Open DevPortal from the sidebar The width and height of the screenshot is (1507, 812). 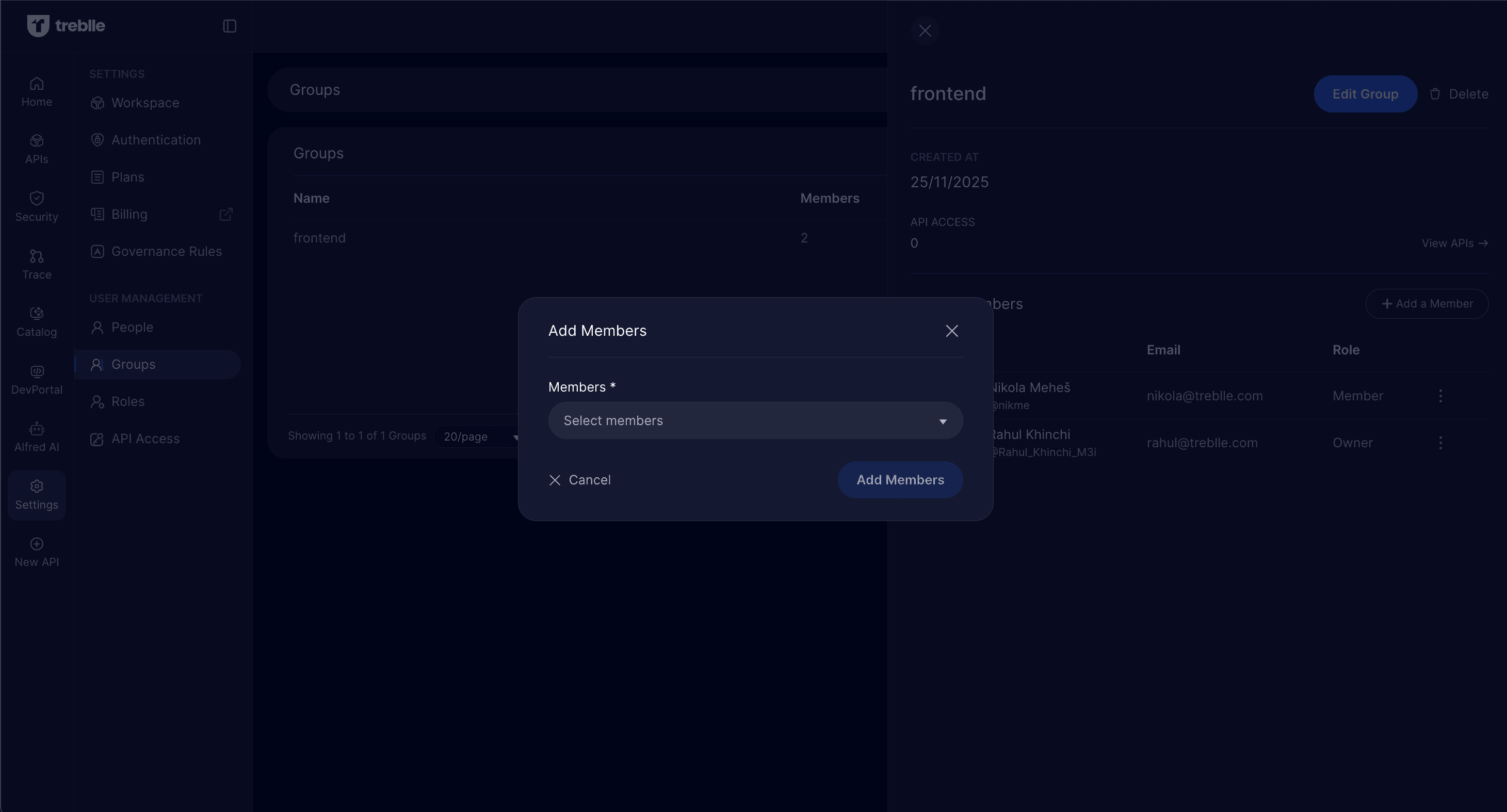click(36, 380)
